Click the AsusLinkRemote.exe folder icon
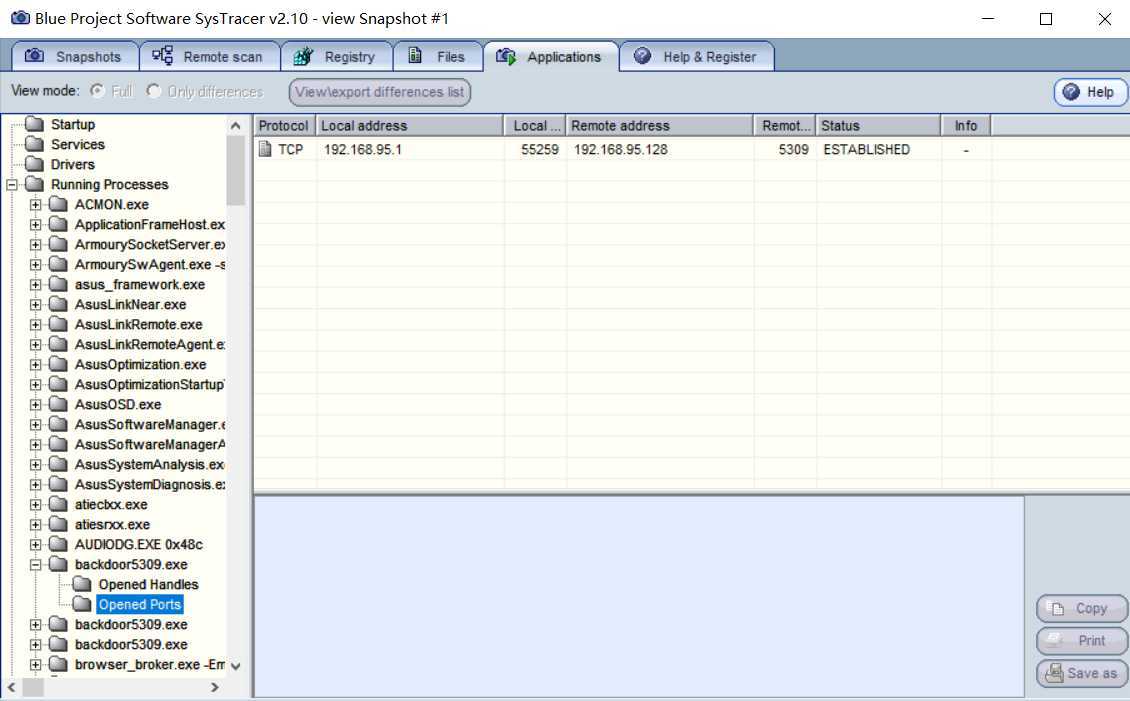This screenshot has height=701, width=1130. pyautogui.click(x=58, y=324)
